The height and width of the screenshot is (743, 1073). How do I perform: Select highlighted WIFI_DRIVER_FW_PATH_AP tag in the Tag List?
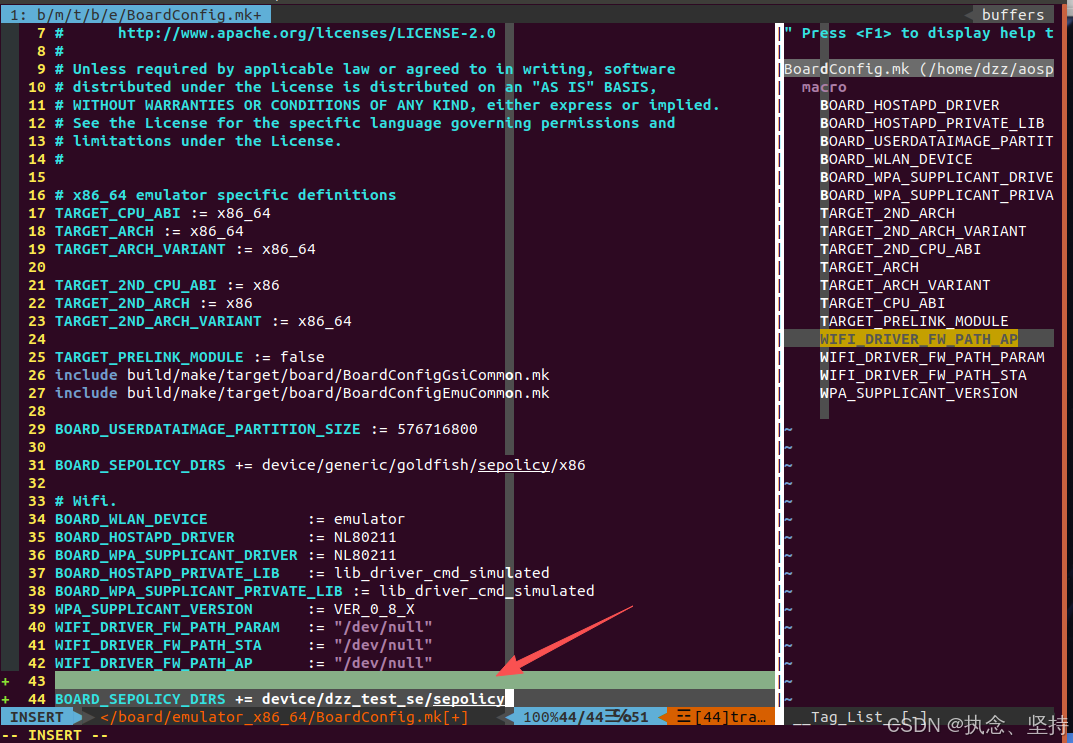[918, 339]
